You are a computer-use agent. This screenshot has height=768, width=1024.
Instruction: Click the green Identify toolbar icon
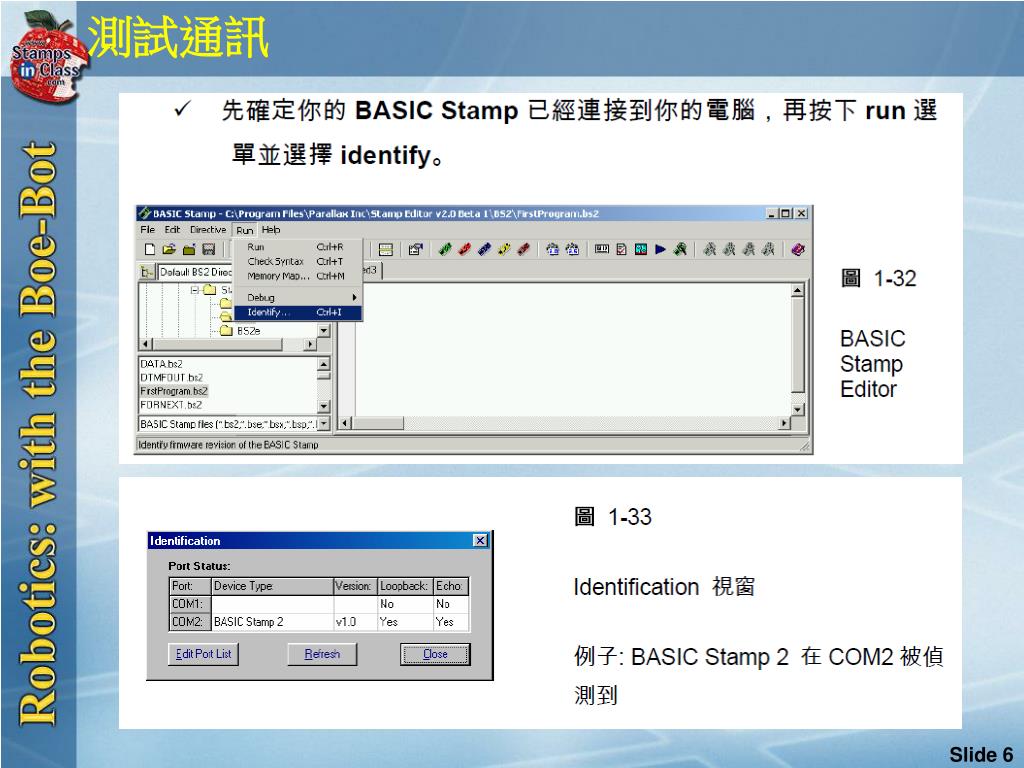680,249
